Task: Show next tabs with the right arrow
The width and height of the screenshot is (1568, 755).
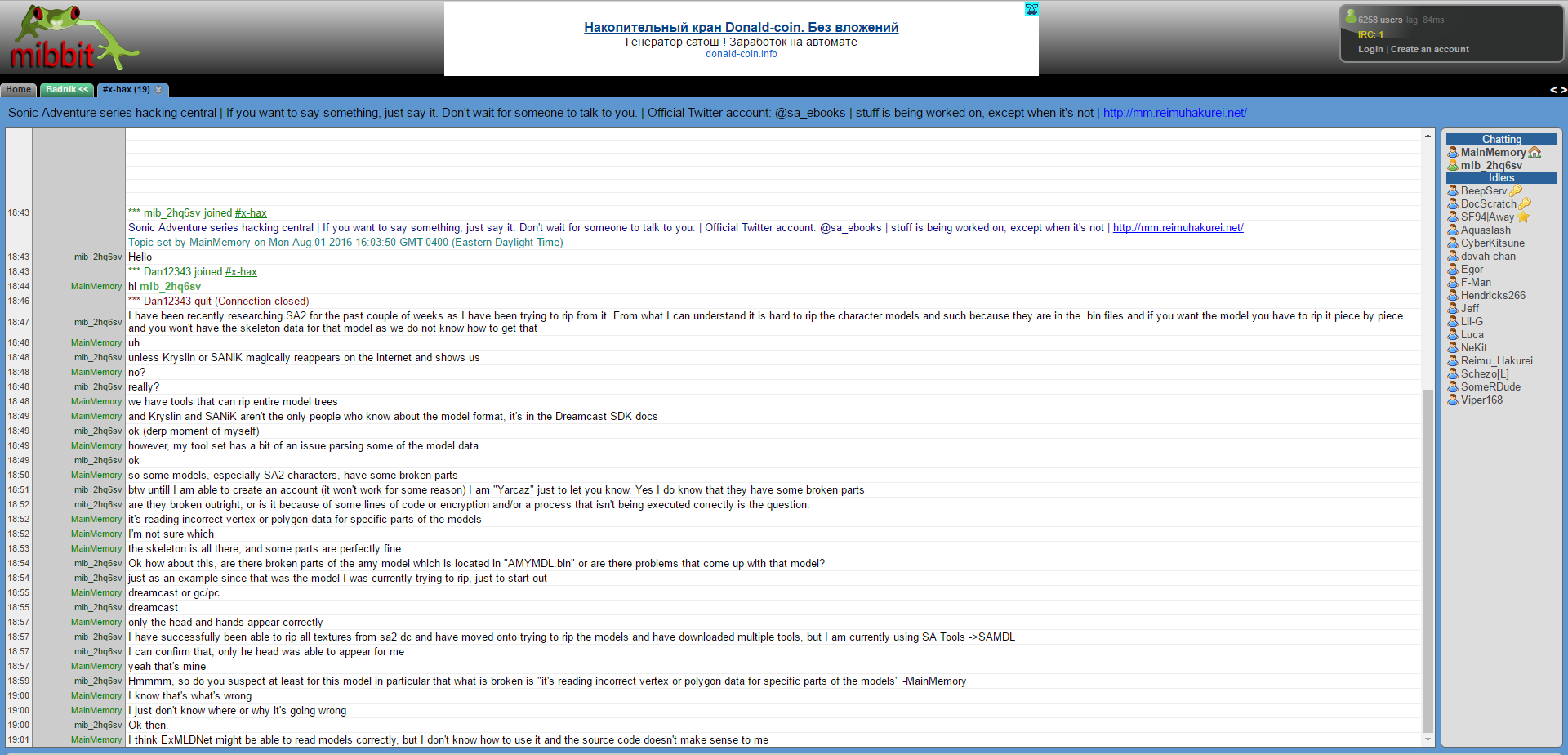Action: 1563,90
